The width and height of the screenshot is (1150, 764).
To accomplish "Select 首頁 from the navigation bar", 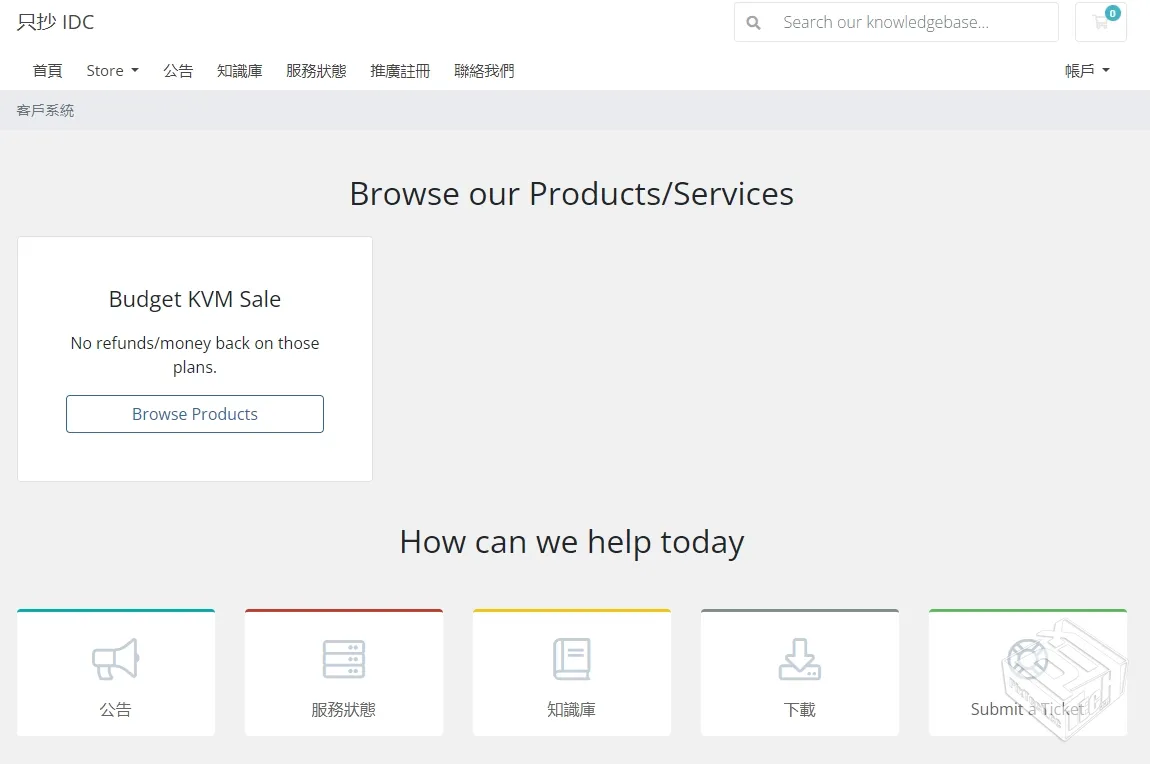I will tap(47, 70).
